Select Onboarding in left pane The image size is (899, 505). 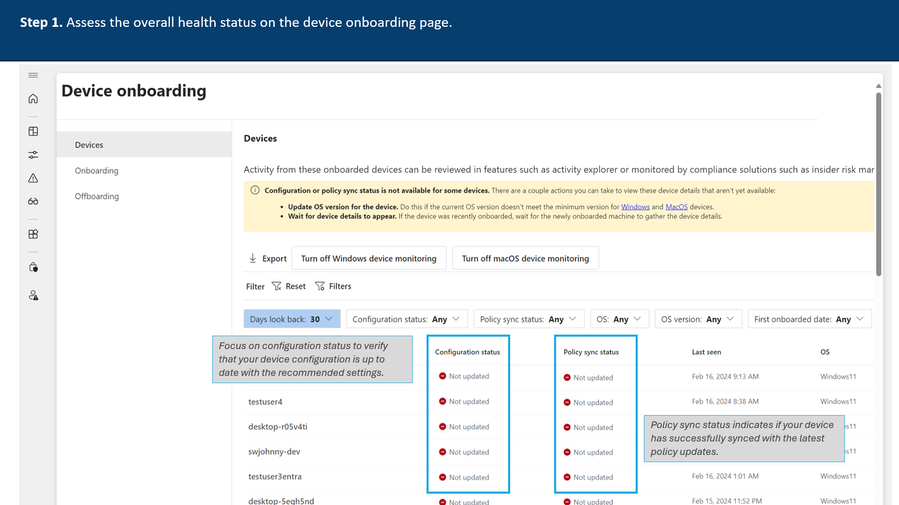pos(96,170)
